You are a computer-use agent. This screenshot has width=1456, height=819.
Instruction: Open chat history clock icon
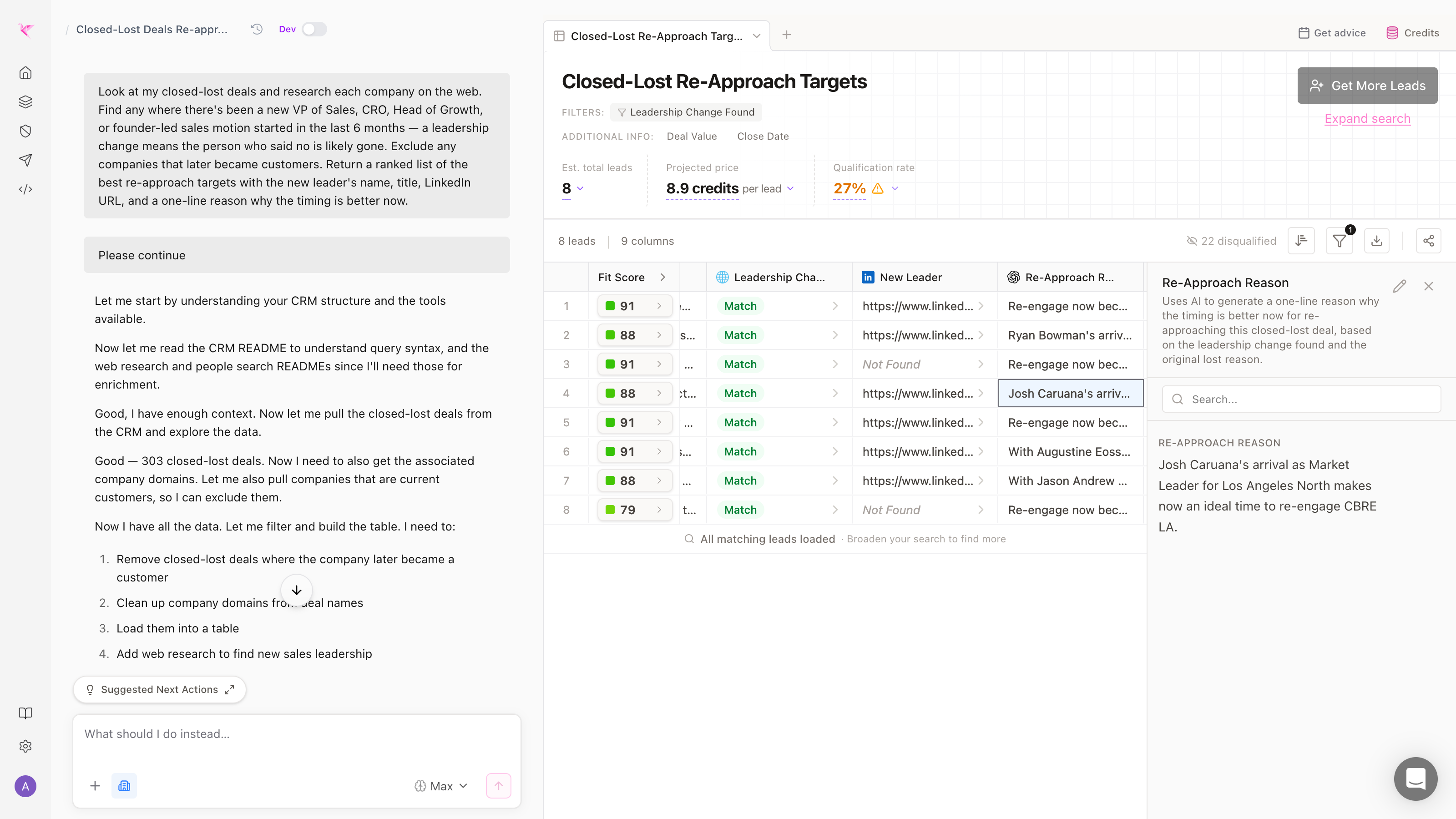(257, 30)
